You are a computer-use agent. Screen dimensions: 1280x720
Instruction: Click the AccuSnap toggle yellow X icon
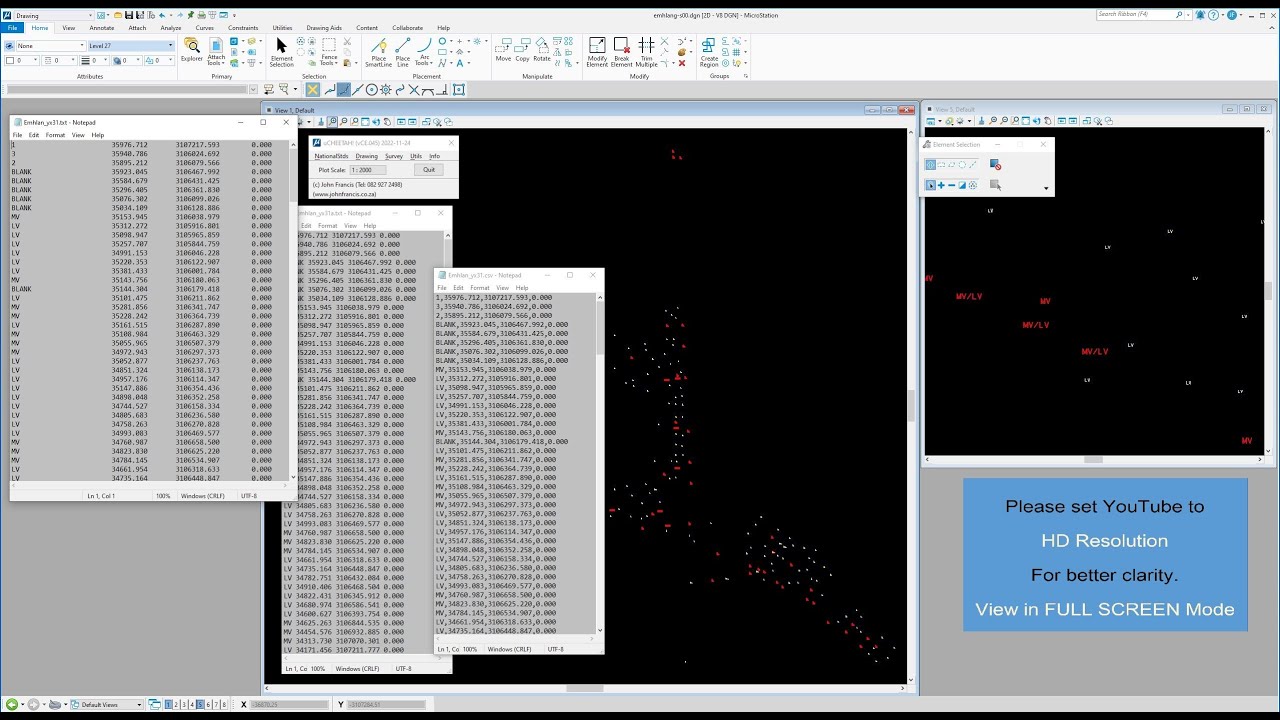(312, 90)
